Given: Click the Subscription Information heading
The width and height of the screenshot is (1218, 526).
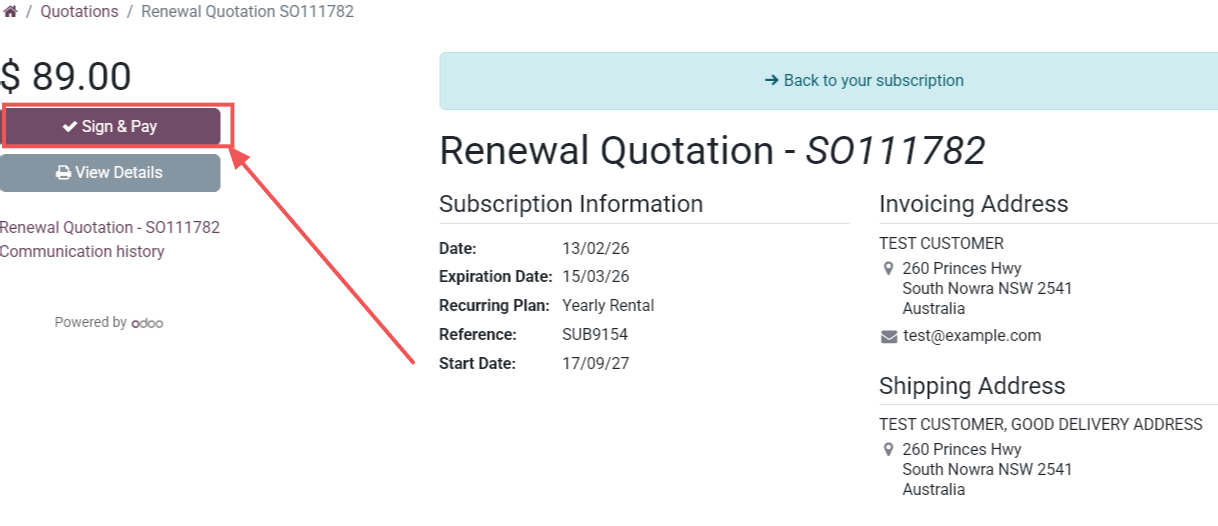Looking at the screenshot, I should click(571, 204).
